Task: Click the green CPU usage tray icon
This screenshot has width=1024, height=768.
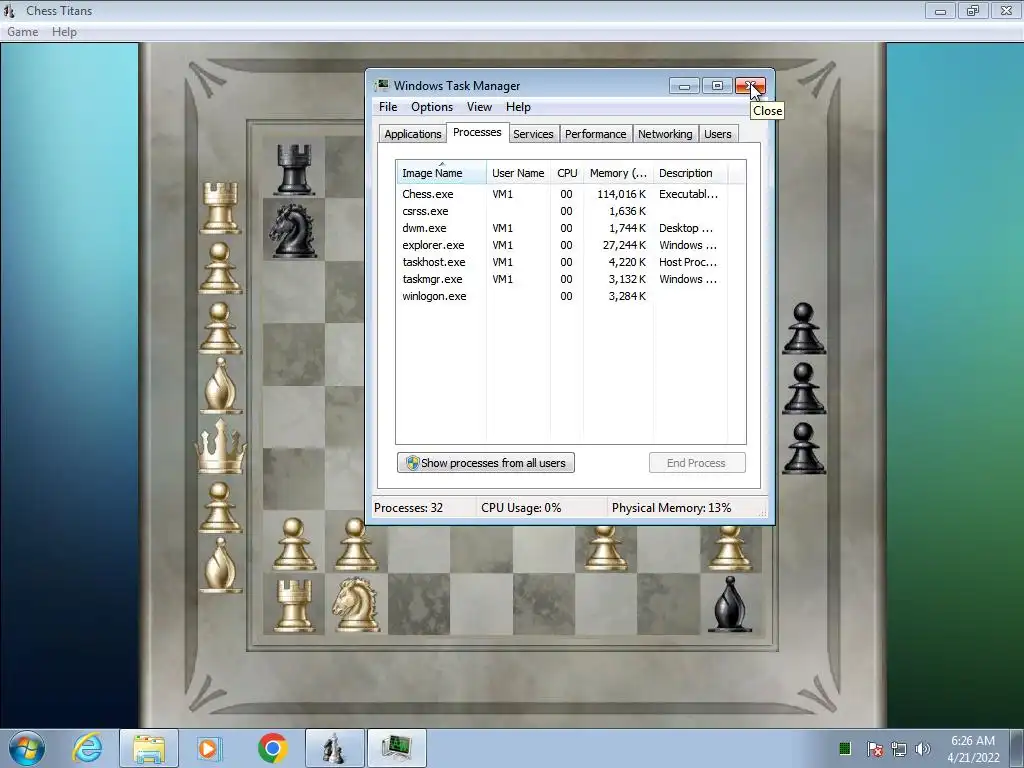Action: coord(845,748)
